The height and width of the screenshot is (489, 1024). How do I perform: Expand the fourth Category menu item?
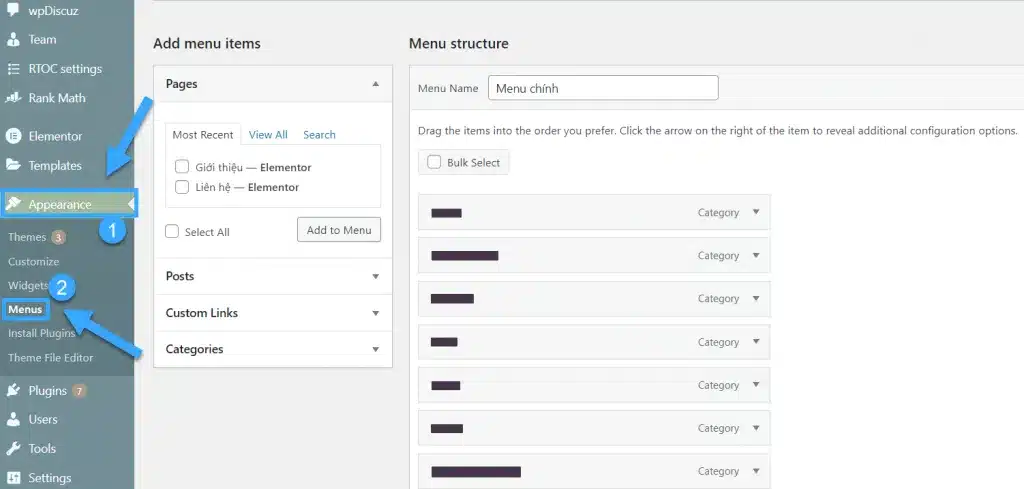pyautogui.click(x=756, y=341)
